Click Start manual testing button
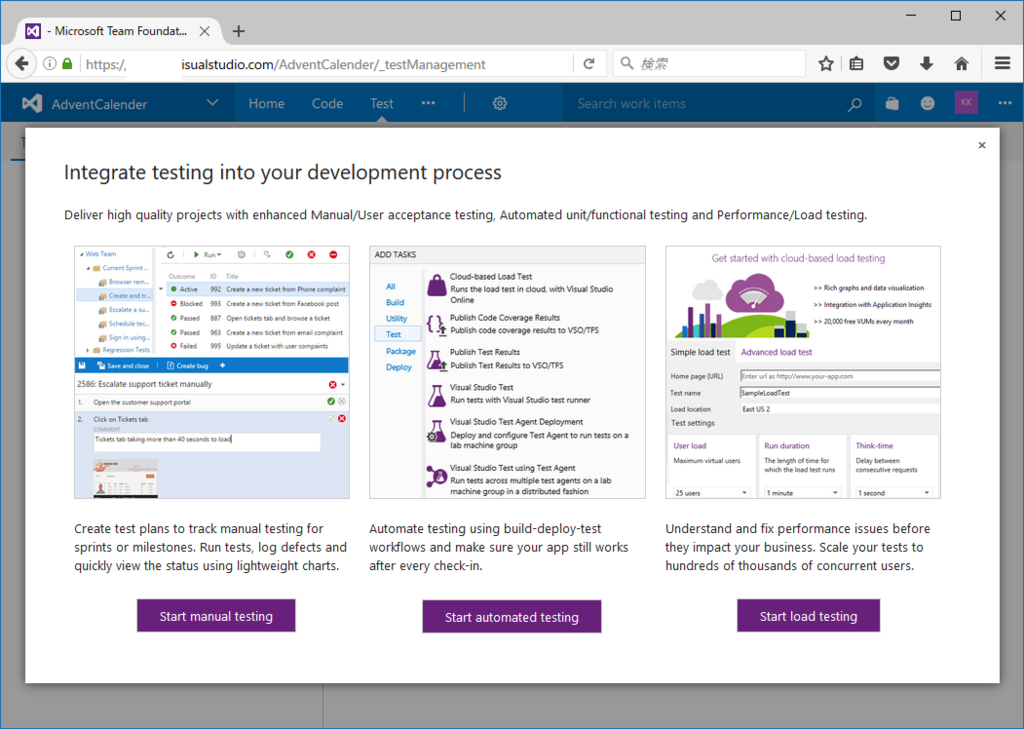1024x729 pixels. pyautogui.click(x=216, y=616)
